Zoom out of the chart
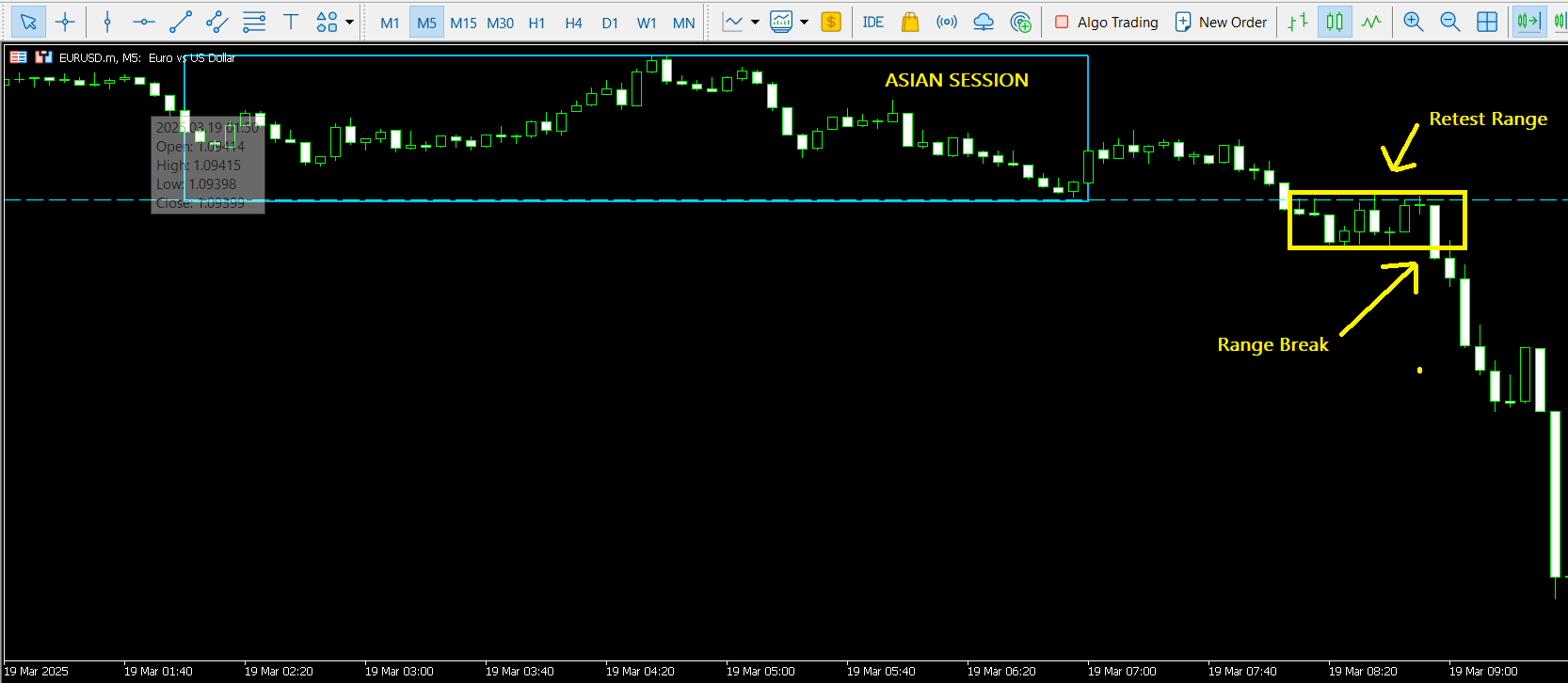Viewport: 1568px width, 683px height. coord(1449,22)
